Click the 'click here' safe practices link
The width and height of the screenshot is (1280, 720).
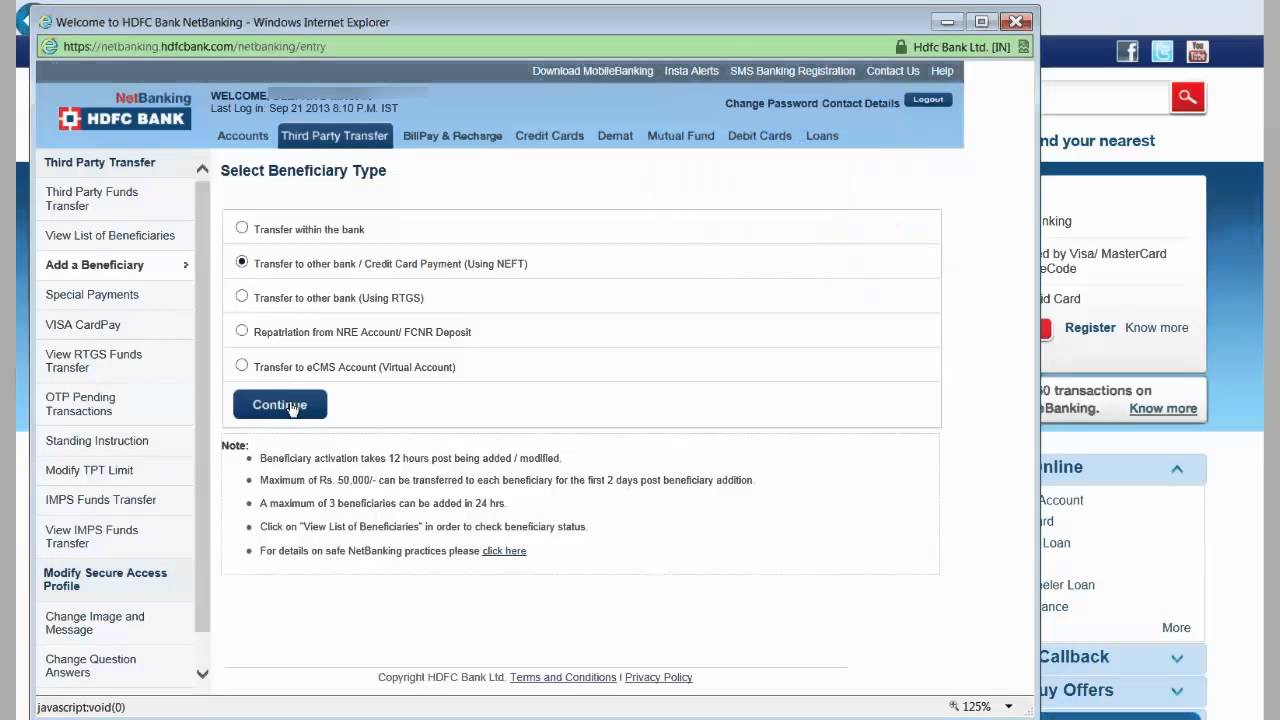(x=504, y=551)
